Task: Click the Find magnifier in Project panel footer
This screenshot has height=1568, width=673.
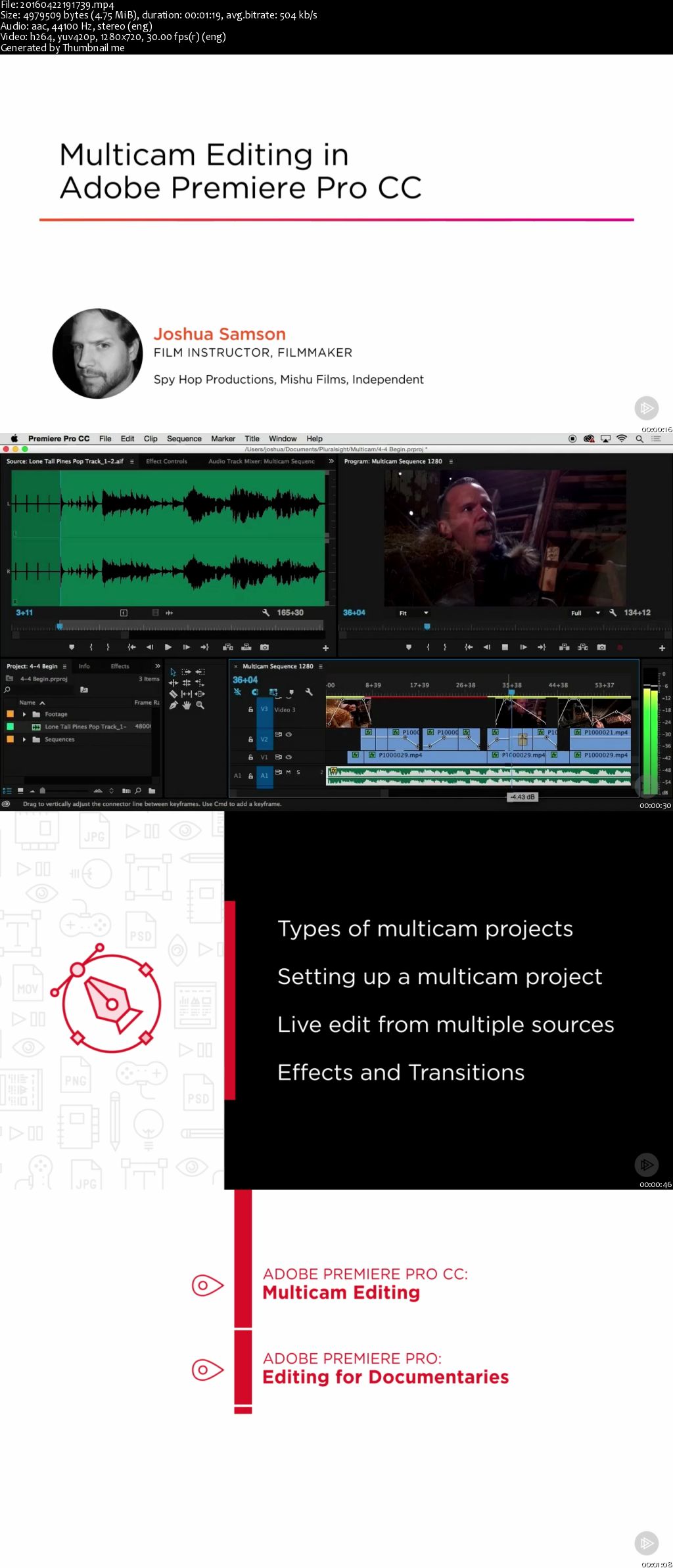Action: point(138,790)
